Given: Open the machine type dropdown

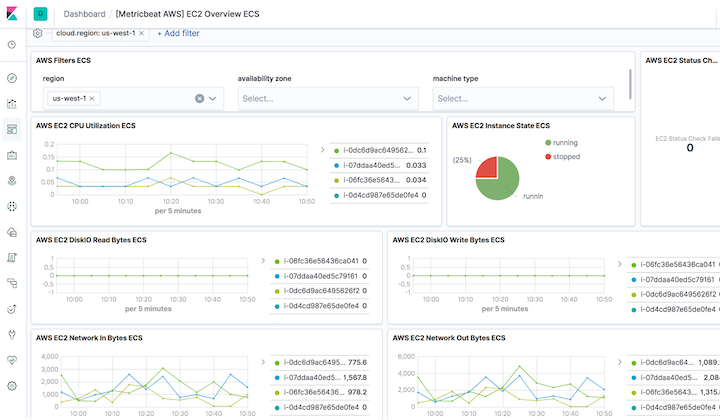Looking at the screenshot, I should coord(523,98).
